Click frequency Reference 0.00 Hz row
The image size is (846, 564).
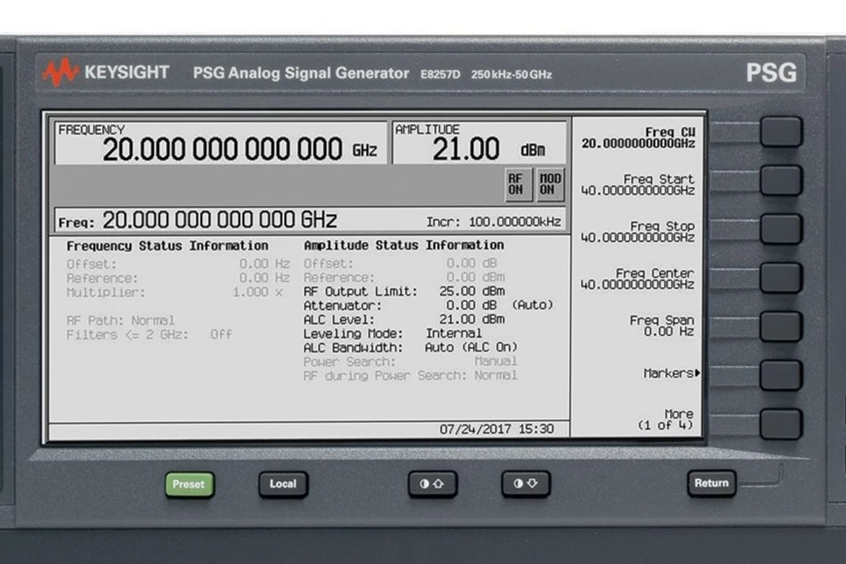click(178, 278)
